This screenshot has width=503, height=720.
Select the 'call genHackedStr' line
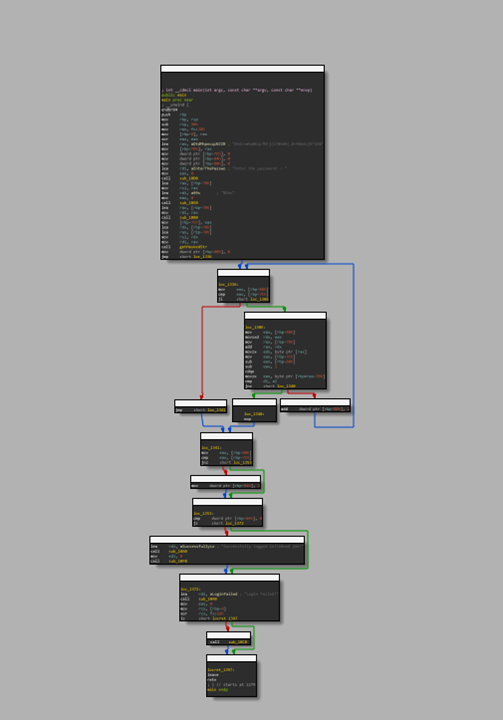[x=184, y=247]
